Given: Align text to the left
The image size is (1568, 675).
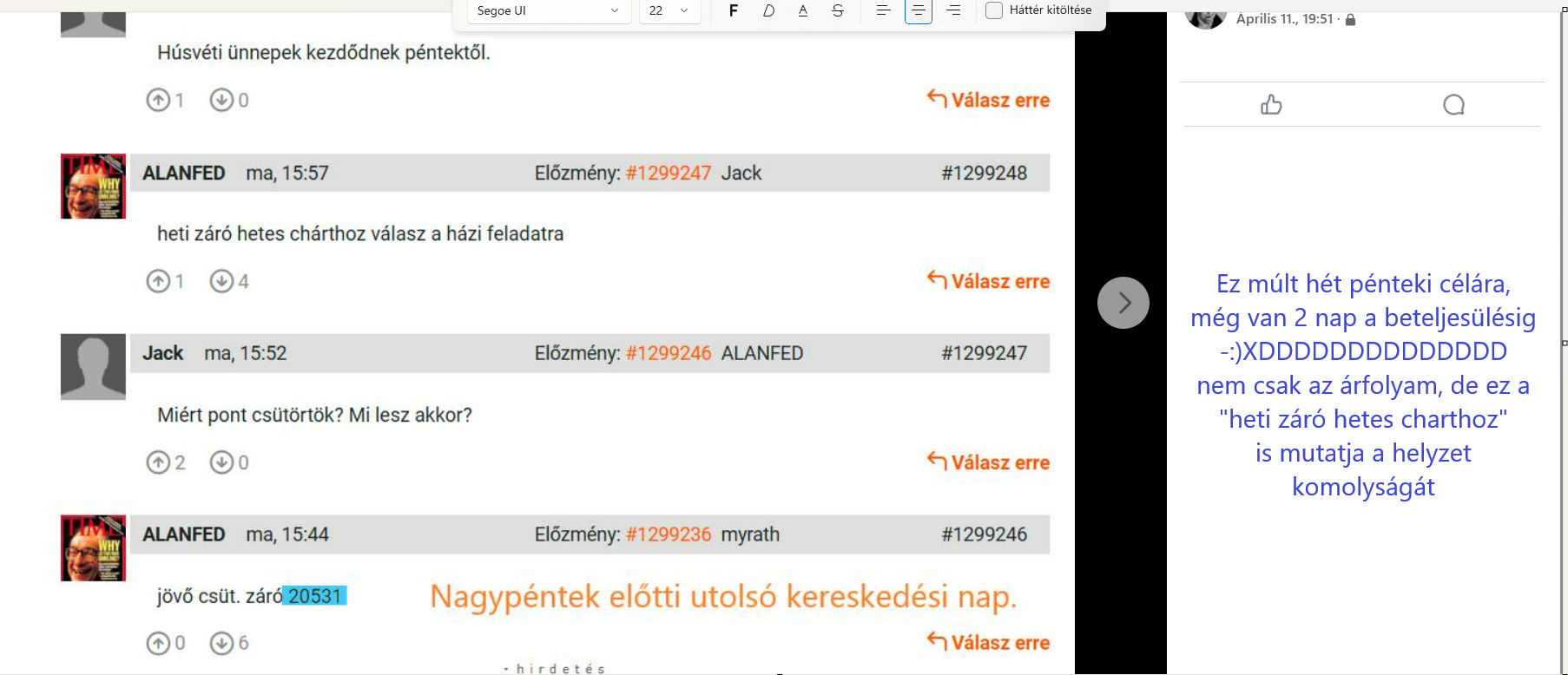Looking at the screenshot, I should [x=883, y=10].
